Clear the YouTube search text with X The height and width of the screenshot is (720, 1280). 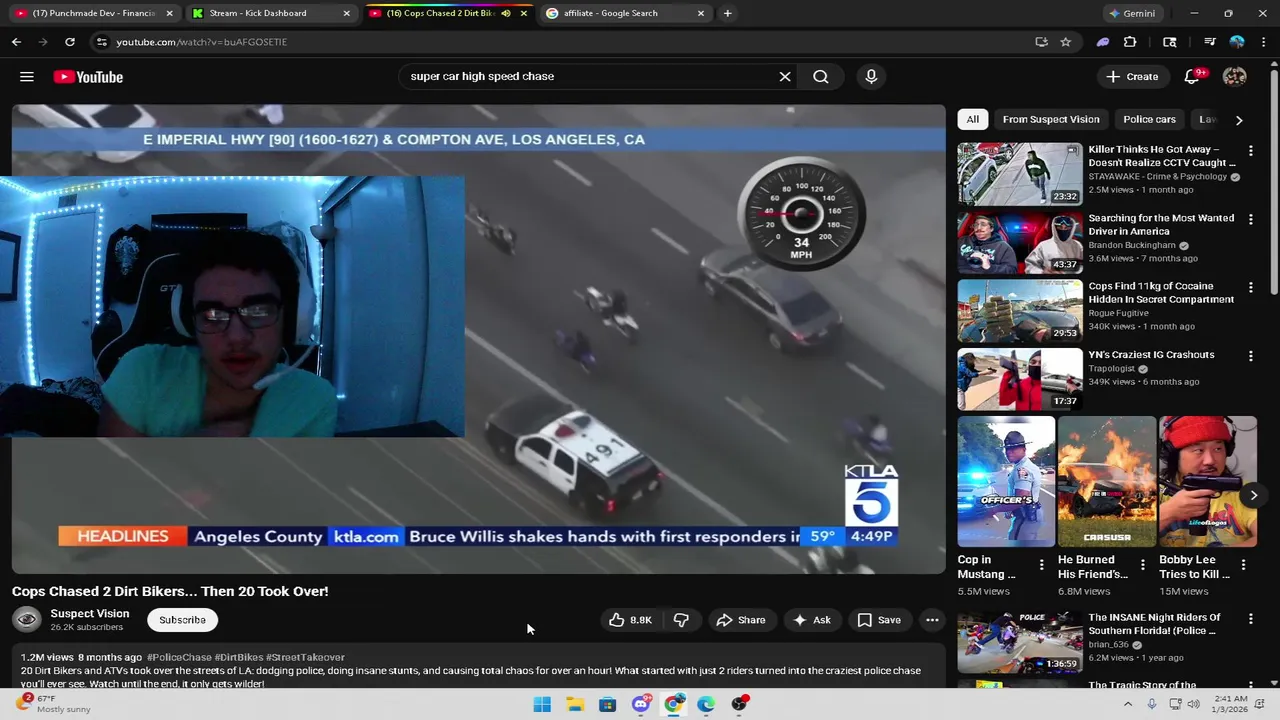click(x=785, y=76)
